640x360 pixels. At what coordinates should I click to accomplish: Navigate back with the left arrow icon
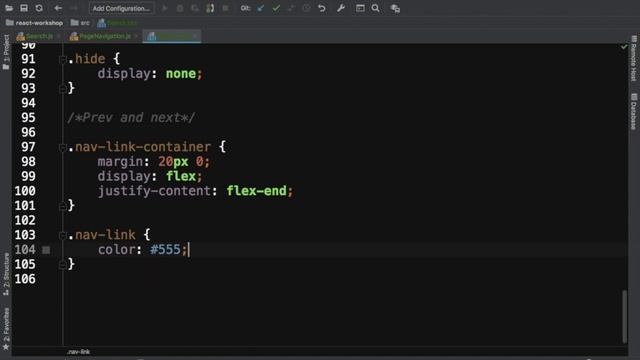pyautogui.click(x=58, y=8)
